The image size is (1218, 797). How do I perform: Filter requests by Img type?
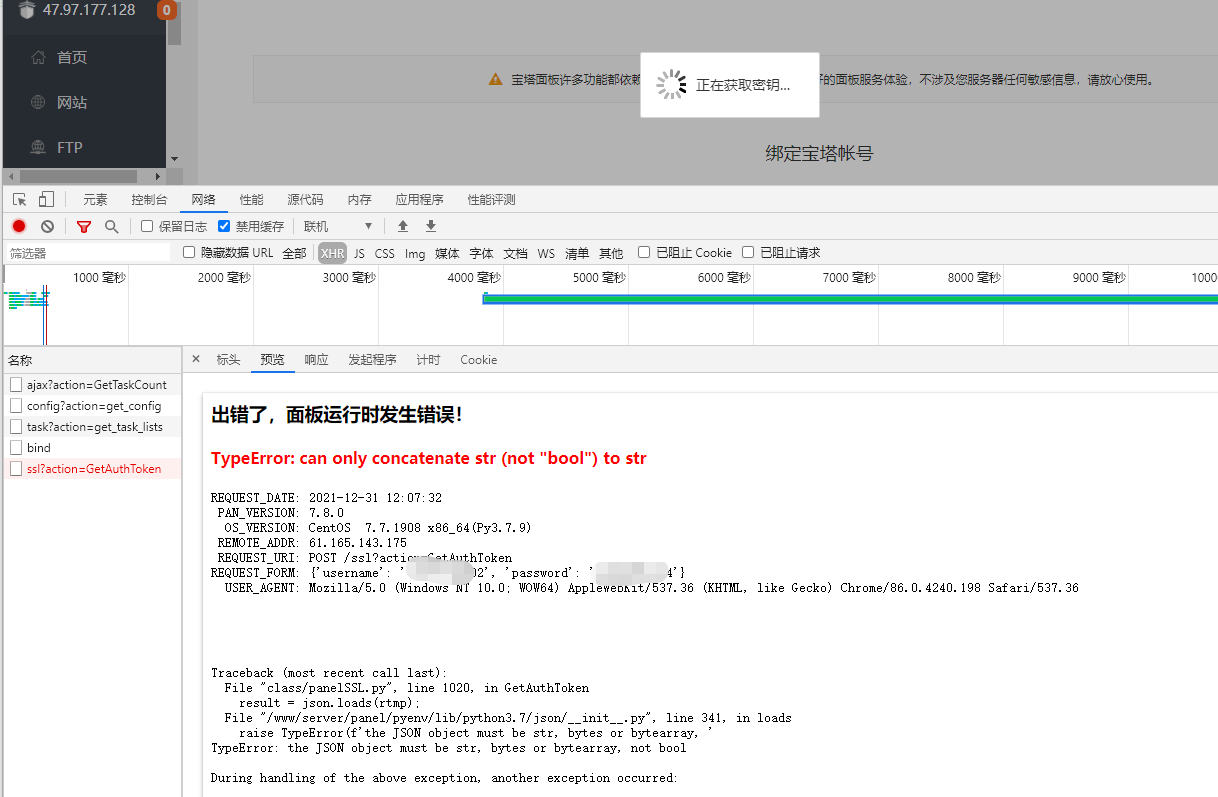pyautogui.click(x=415, y=253)
